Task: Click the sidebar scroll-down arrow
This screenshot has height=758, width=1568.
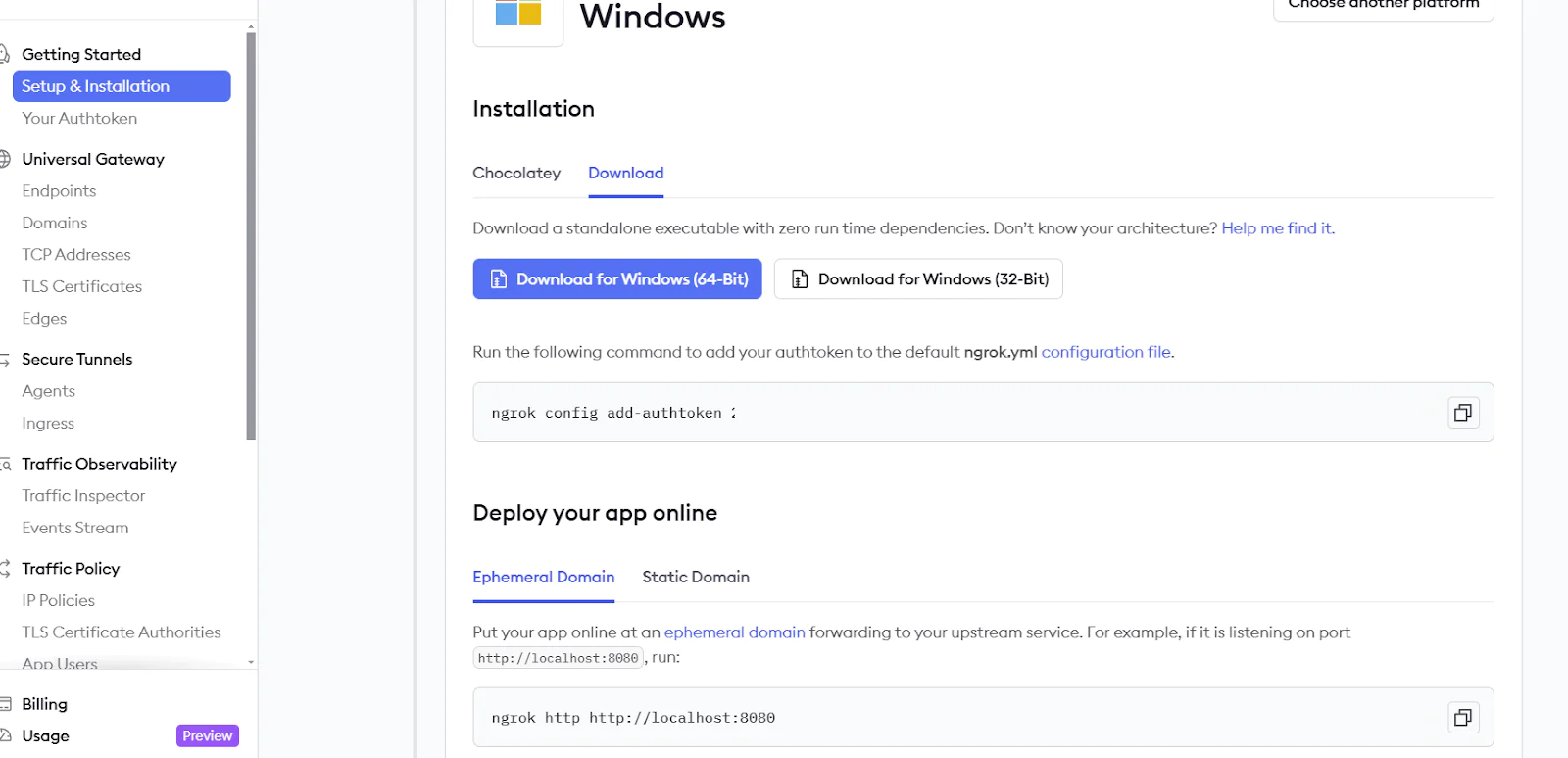Action: [x=251, y=662]
